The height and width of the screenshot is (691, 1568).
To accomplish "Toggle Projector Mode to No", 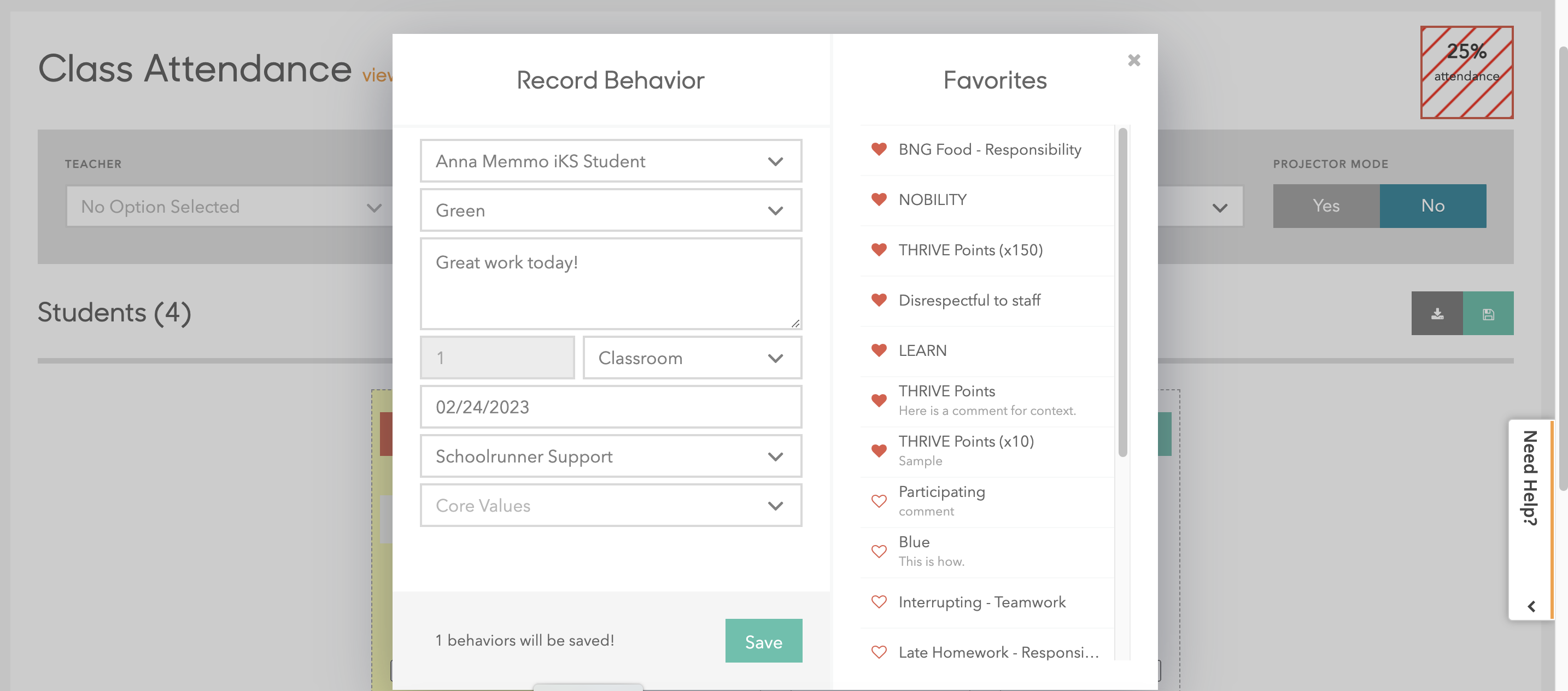I will click(x=1433, y=205).
